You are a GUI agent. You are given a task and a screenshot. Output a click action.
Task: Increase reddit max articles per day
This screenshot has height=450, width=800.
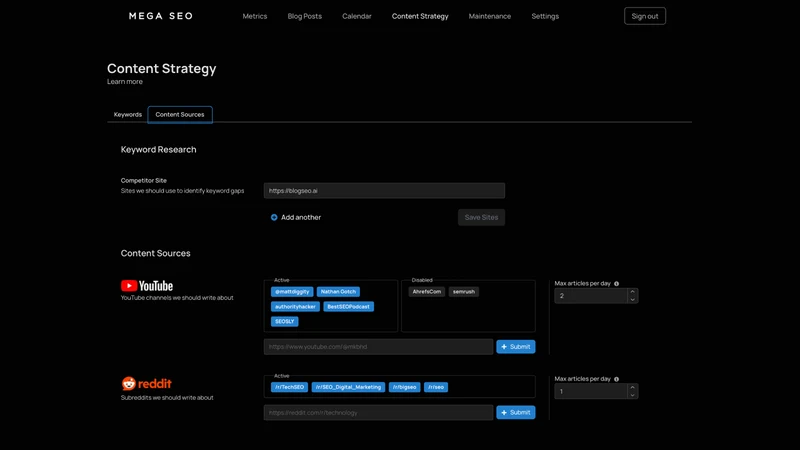pos(633,387)
